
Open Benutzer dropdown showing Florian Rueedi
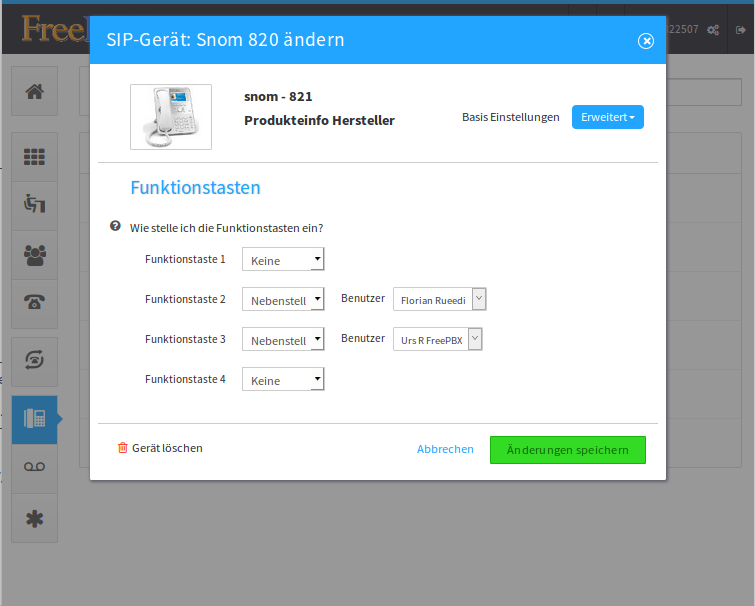tap(440, 300)
